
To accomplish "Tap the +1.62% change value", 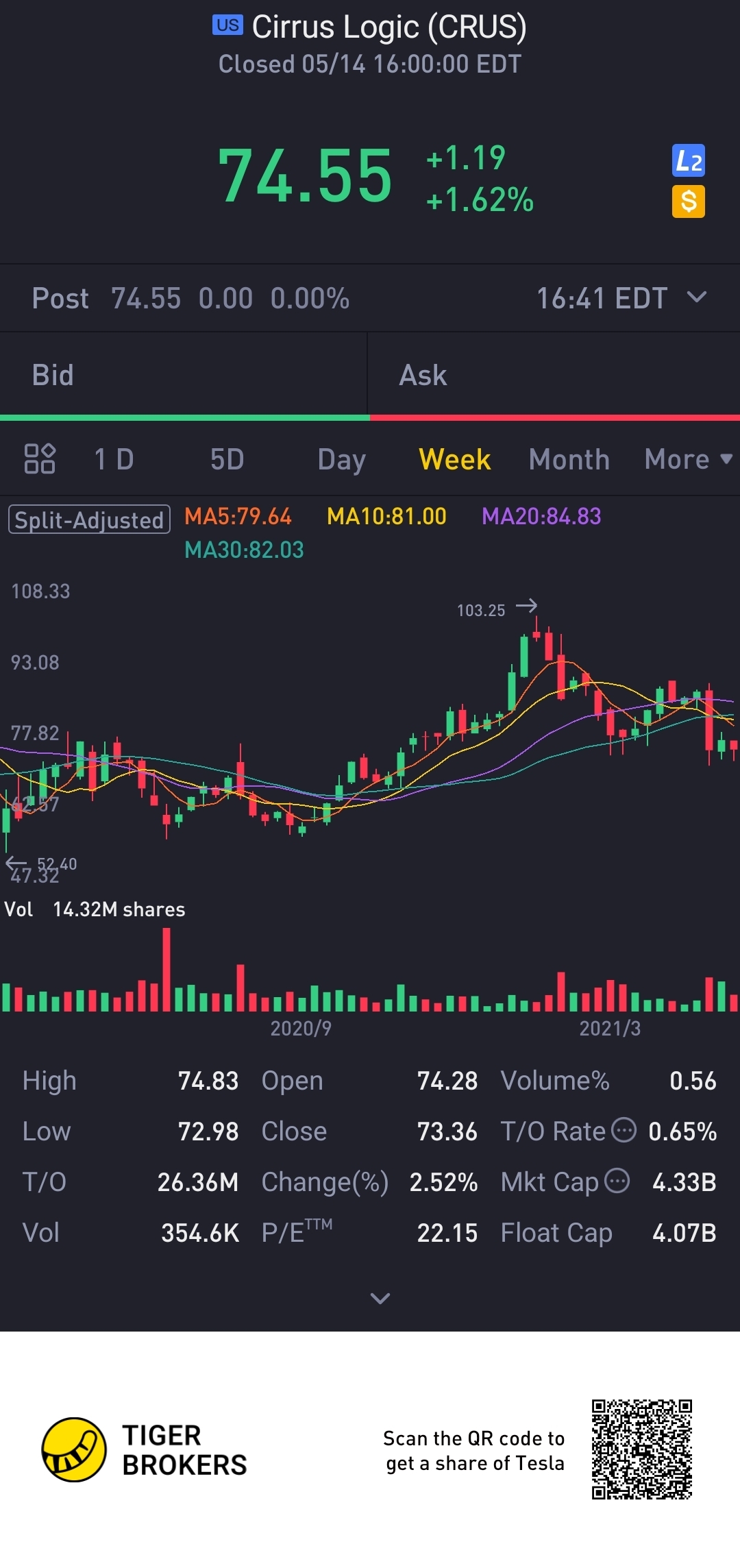I will [x=480, y=199].
